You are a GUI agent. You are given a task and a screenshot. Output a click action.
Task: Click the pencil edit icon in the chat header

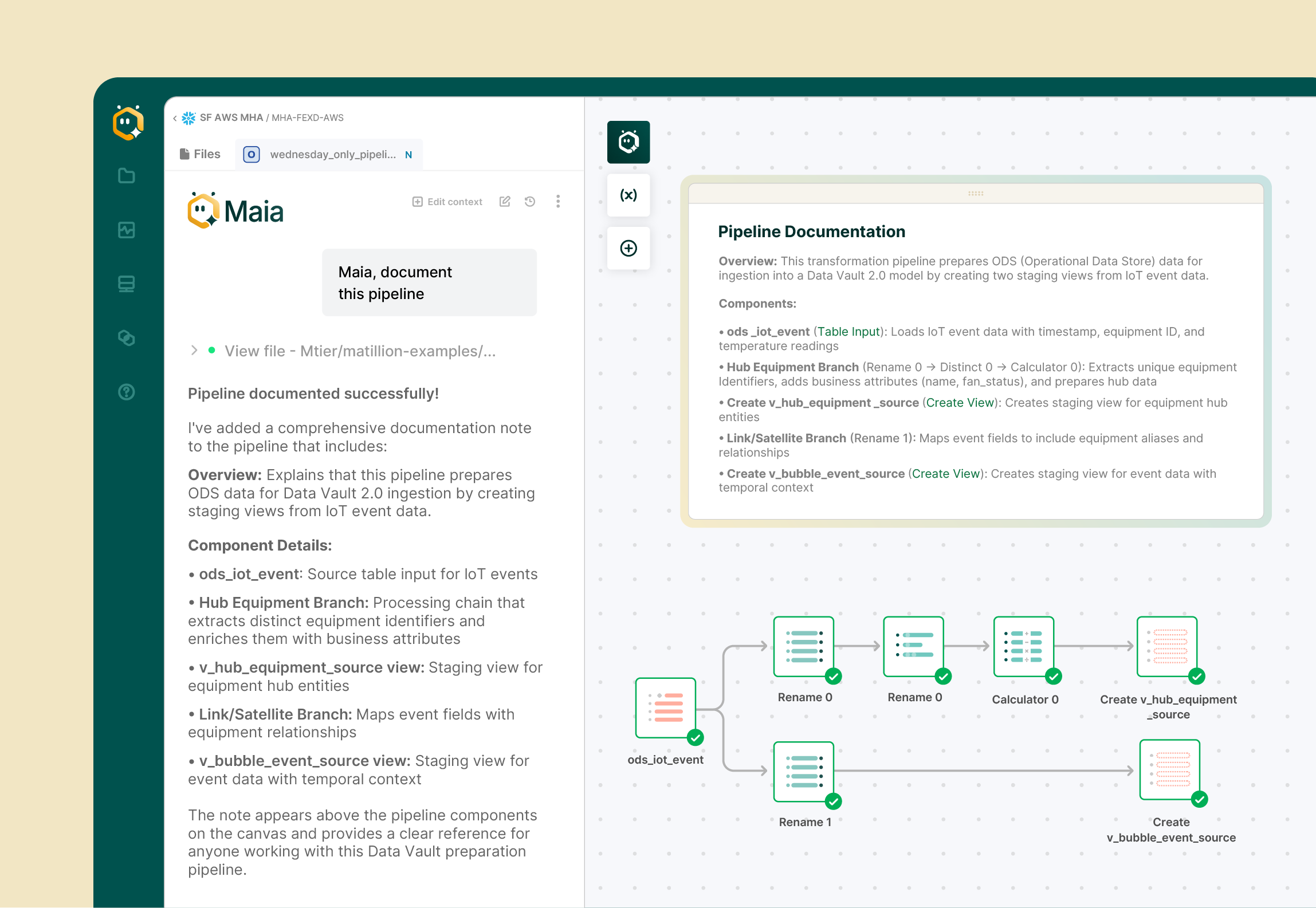505,201
